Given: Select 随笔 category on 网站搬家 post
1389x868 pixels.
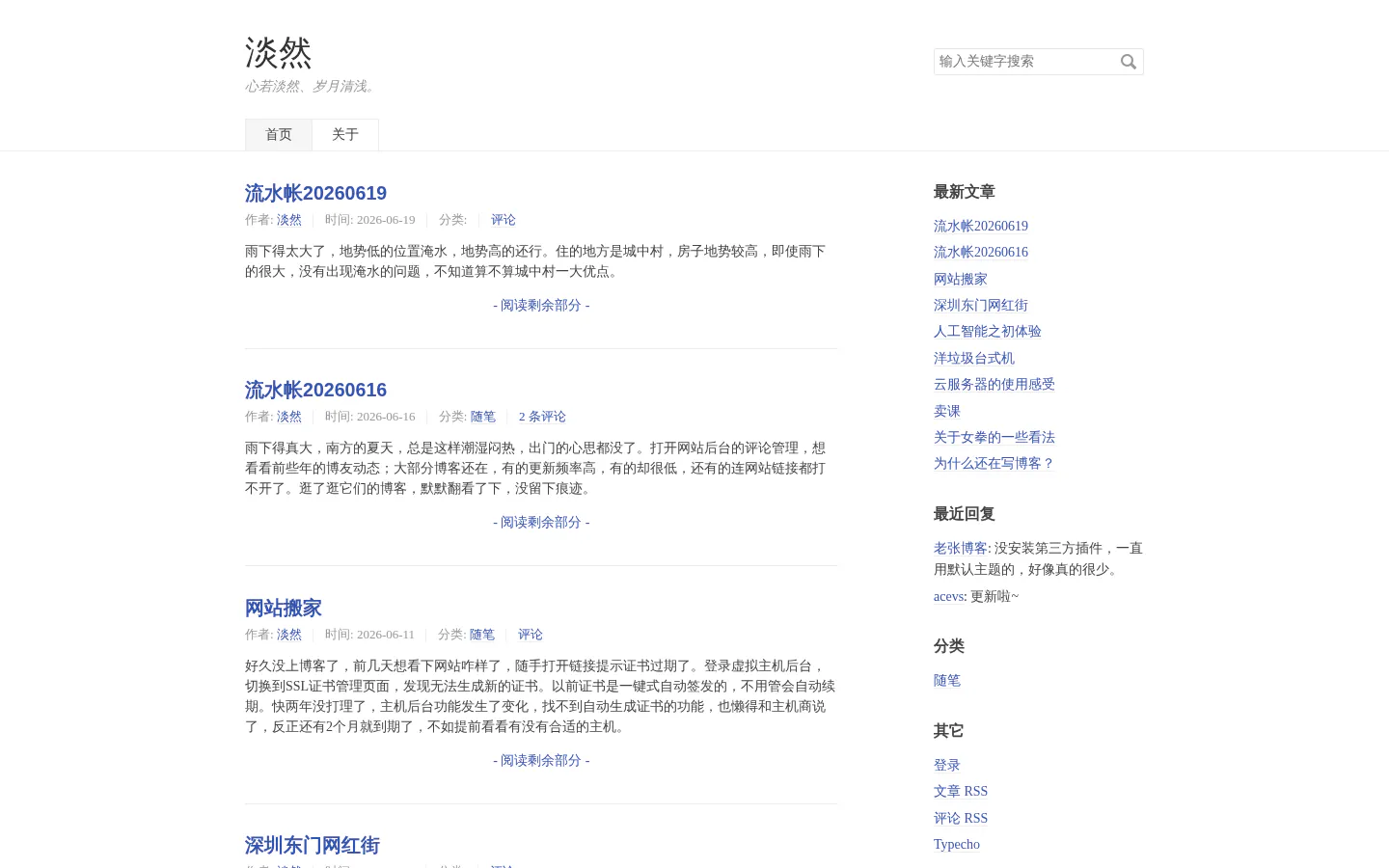Looking at the screenshot, I should (482, 635).
